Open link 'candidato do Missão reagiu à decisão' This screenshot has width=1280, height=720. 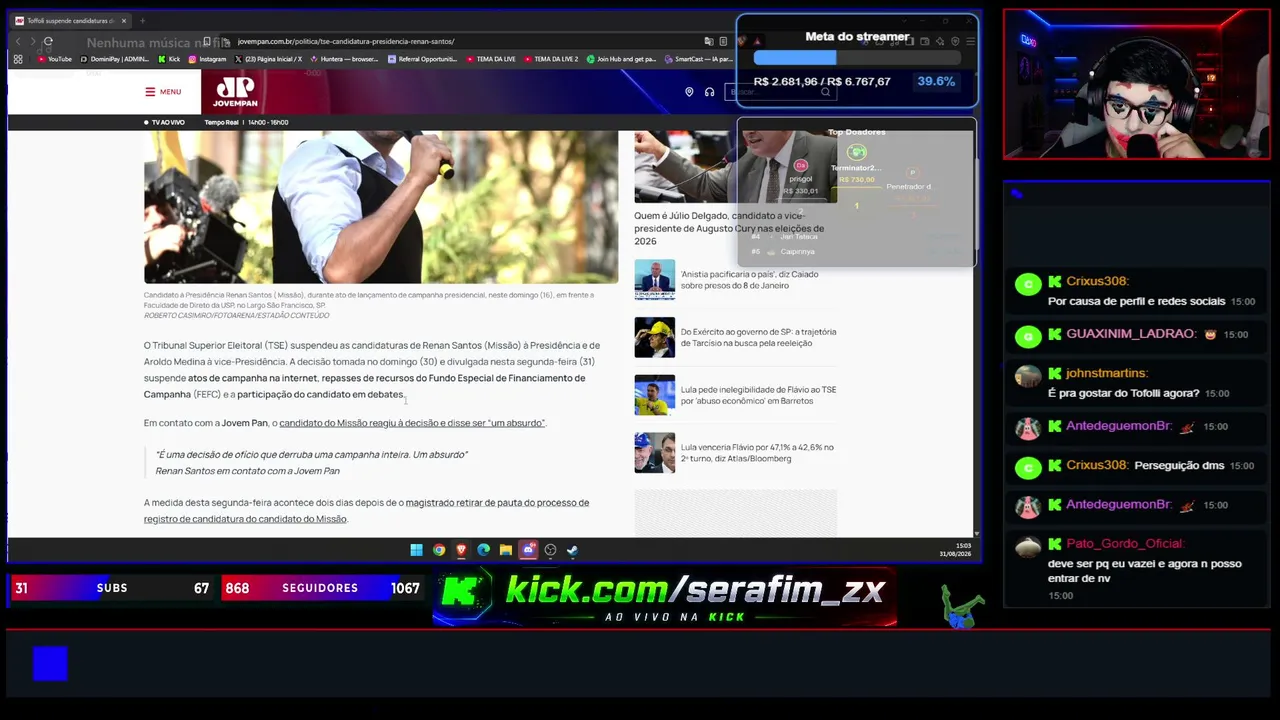click(411, 423)
